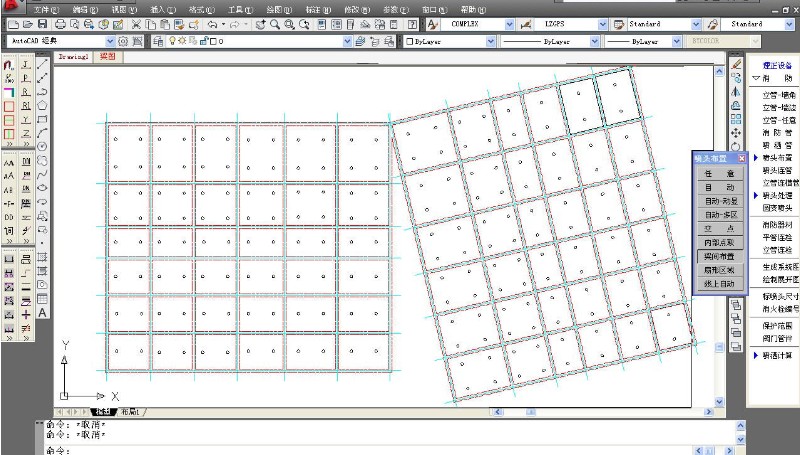The height and width of the screenshot is (455, 800).
Task: Open the layer 0 dropdown list
Action: 347,41
